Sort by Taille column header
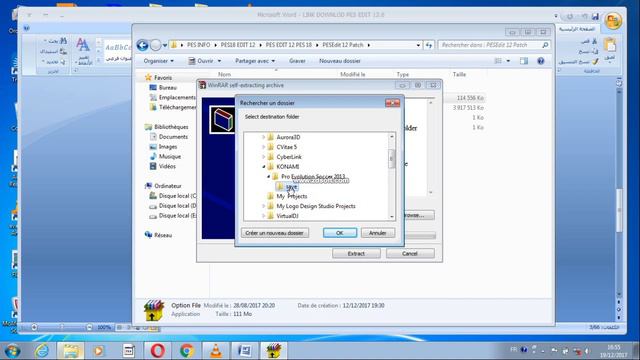The height and width of the screenshot is (360, 640). point(459,74)
